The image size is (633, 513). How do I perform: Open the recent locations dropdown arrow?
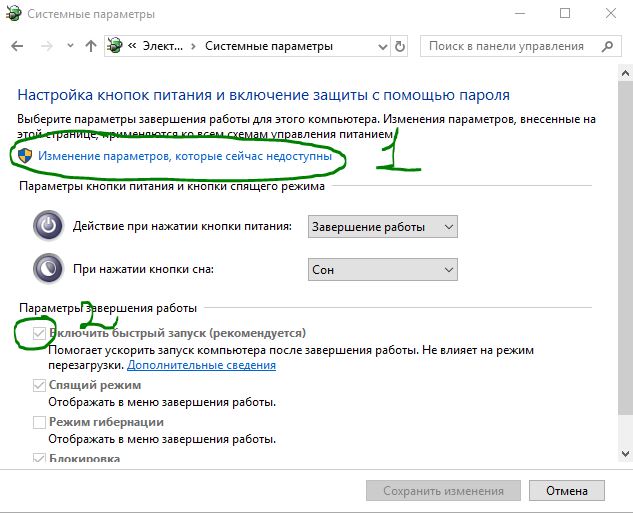[x=70, y=46]
